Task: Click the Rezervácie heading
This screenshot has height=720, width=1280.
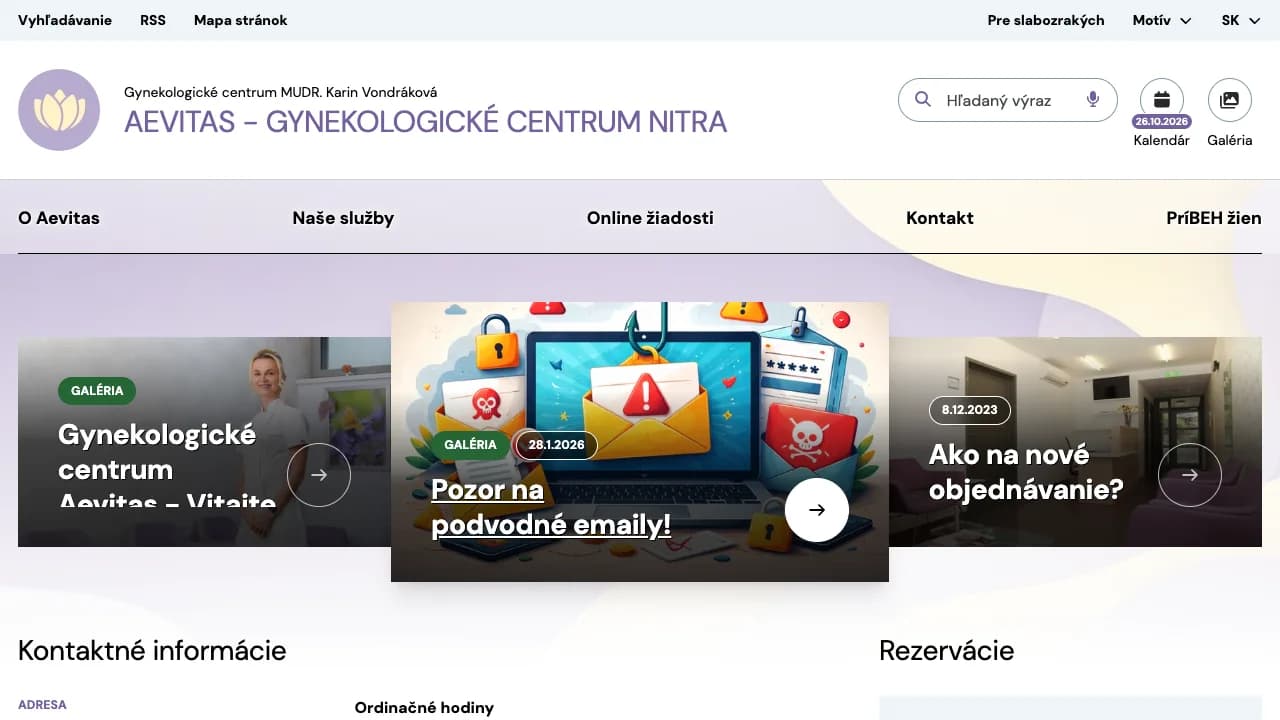Action: (x=946, y=651)
